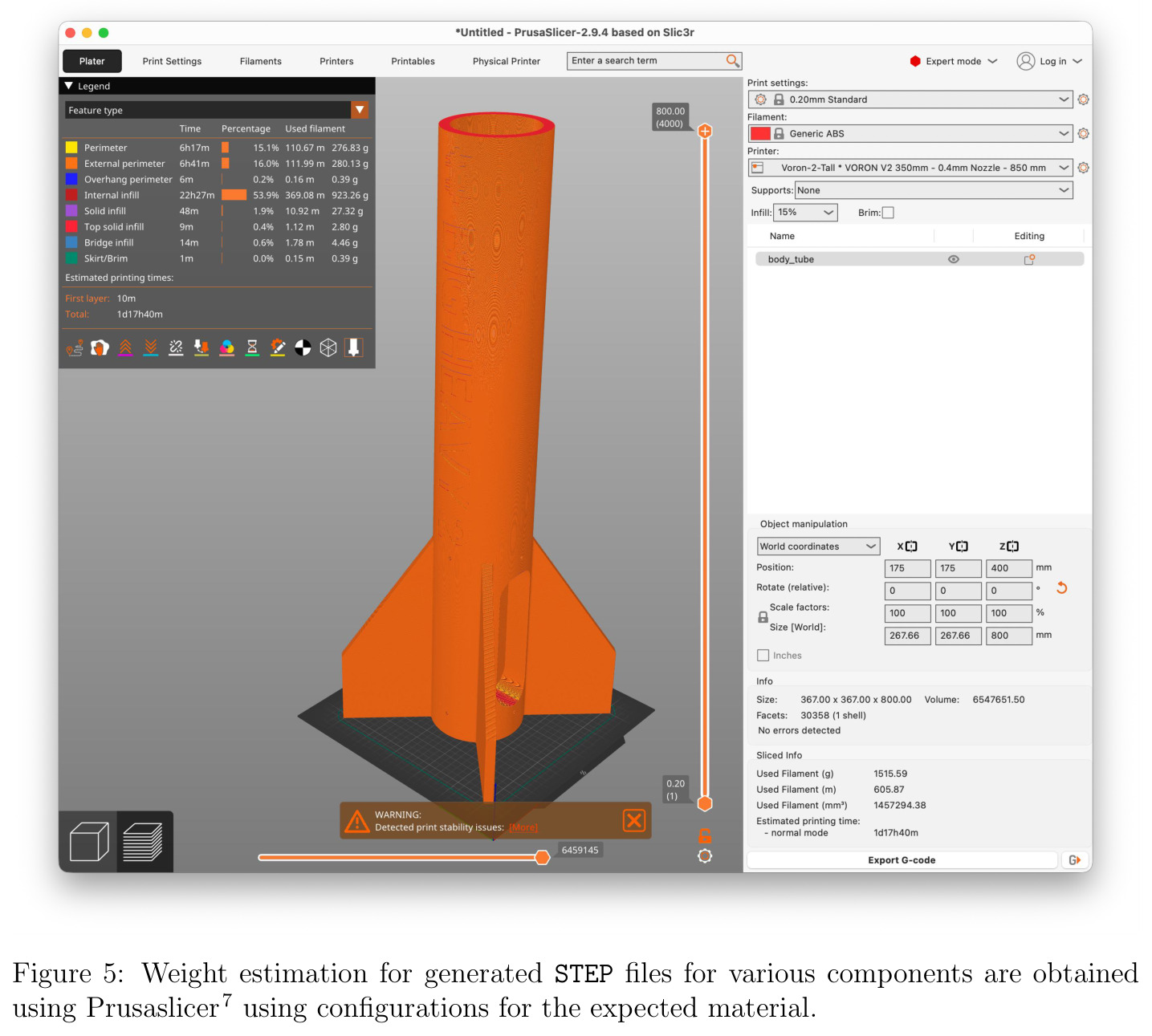
Task: Add color change at top slider plus
Action: [x=705, y=131]
